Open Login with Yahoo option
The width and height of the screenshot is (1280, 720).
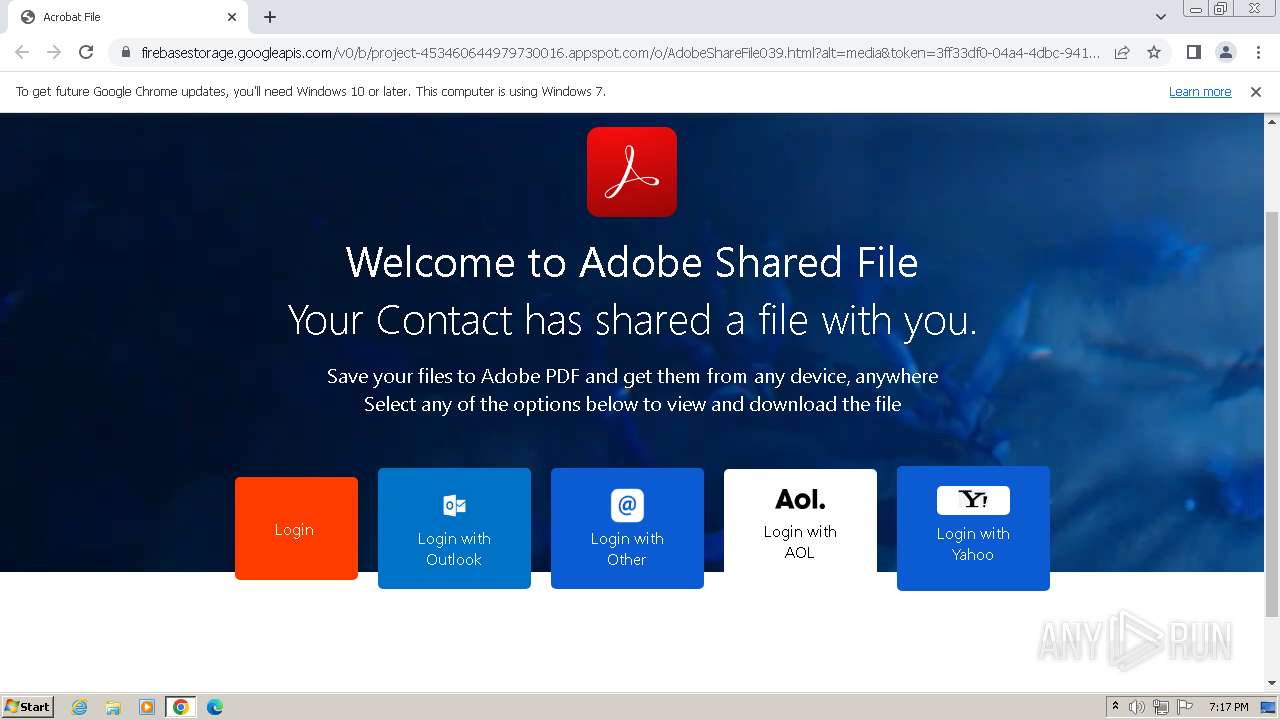[x=973, y=528]
